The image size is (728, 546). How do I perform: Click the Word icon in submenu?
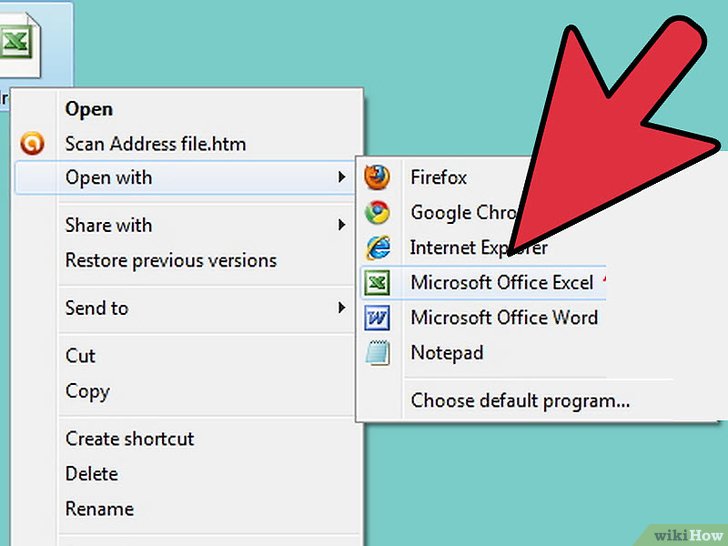coord(377,318)
